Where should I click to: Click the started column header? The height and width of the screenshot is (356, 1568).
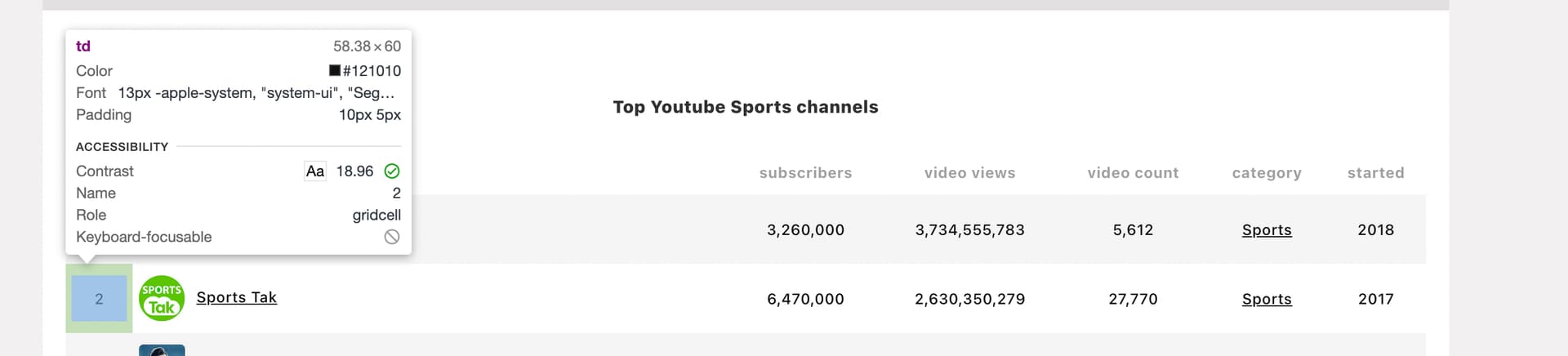[1375, 173]
